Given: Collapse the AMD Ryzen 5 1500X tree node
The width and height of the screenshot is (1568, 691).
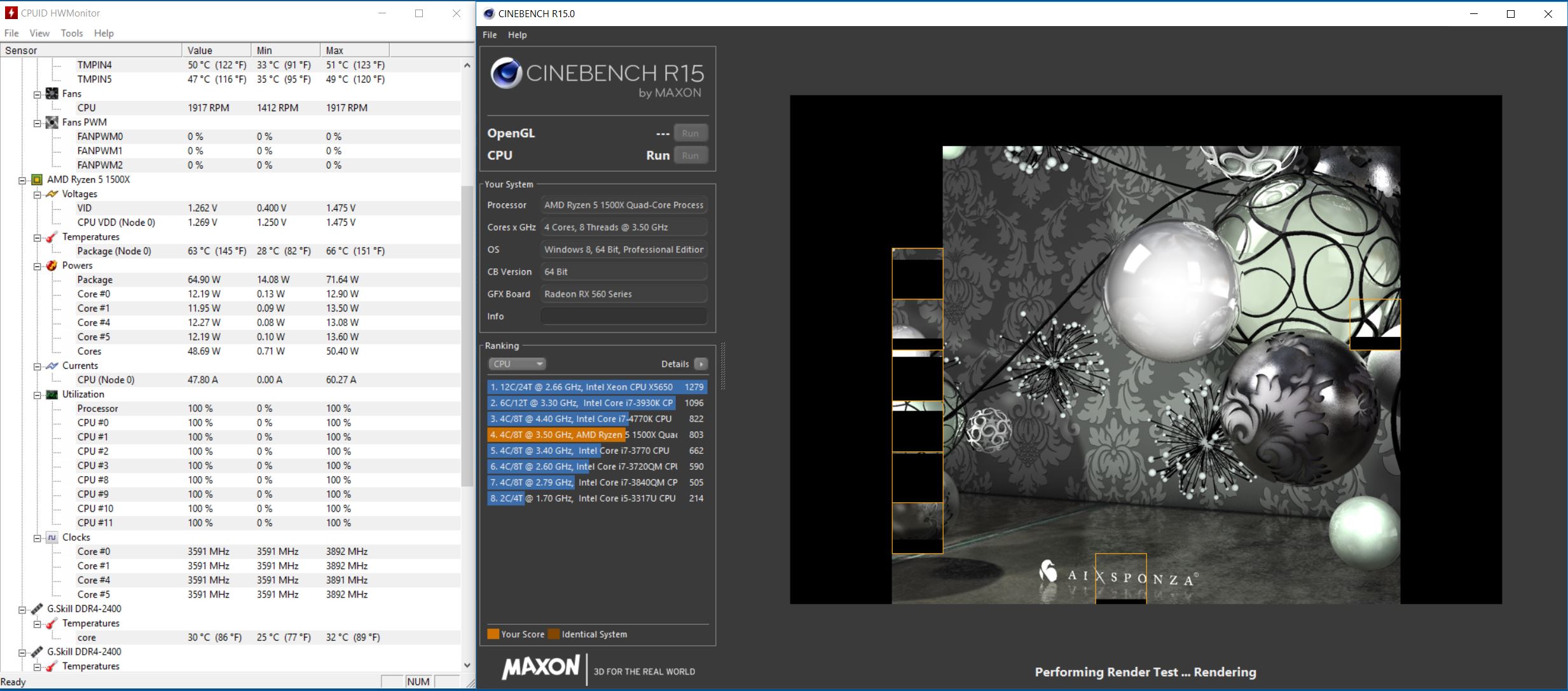Looking at the screenshot, I should 22,180.
